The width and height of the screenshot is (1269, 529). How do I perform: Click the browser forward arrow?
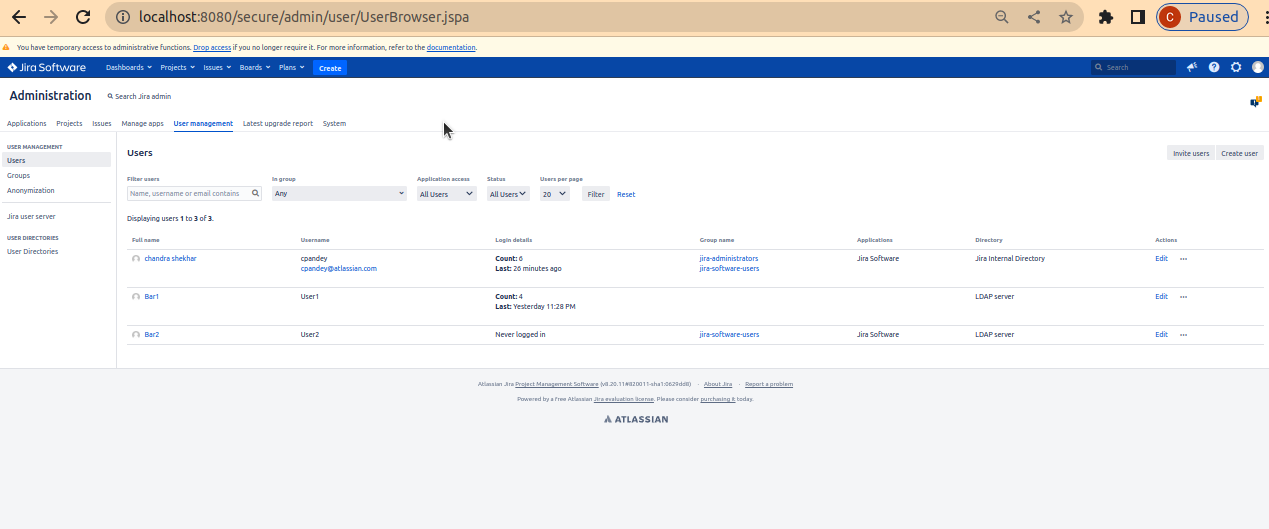[x=51, y=17]
